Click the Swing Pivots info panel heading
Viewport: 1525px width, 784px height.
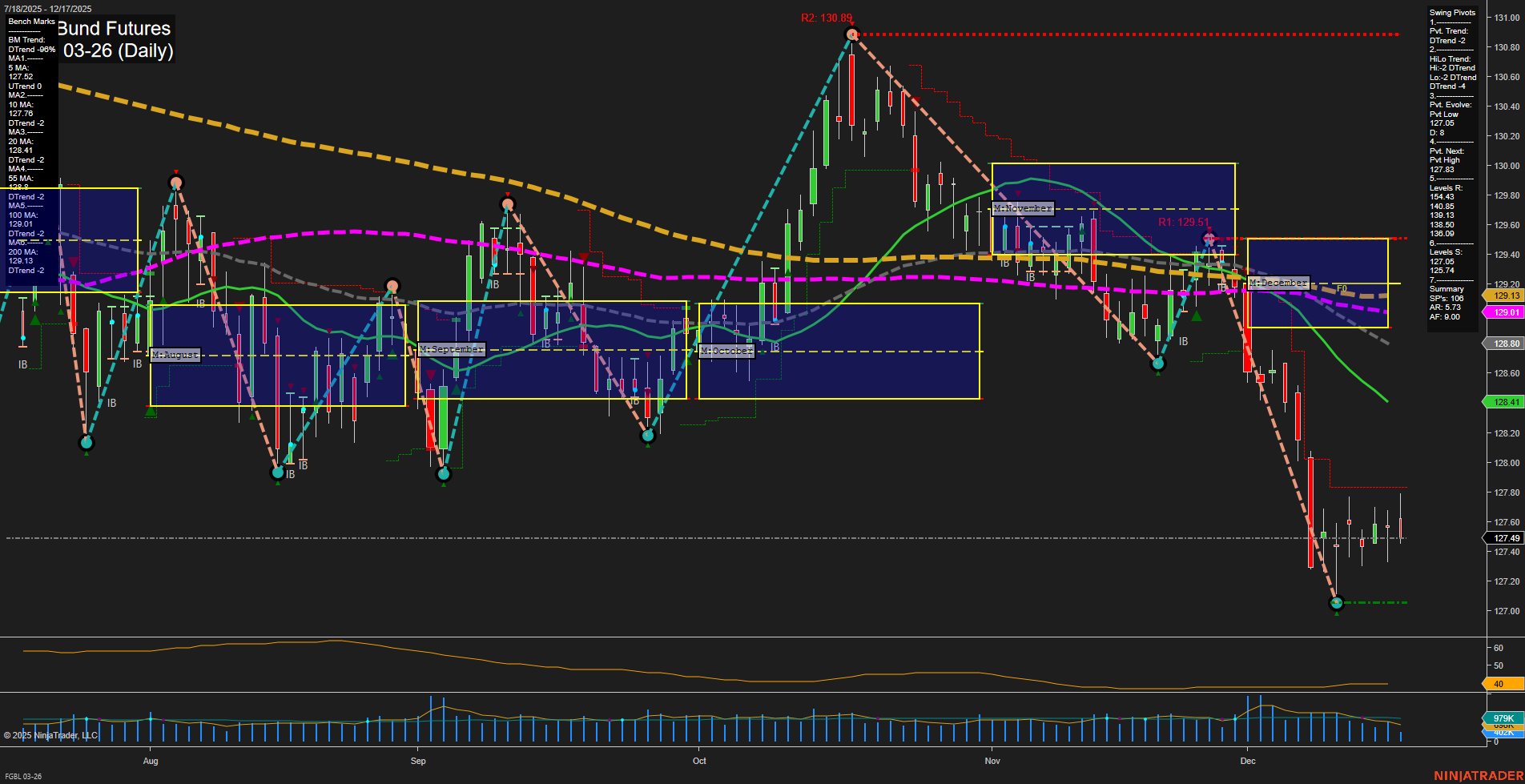point(1452,13)
